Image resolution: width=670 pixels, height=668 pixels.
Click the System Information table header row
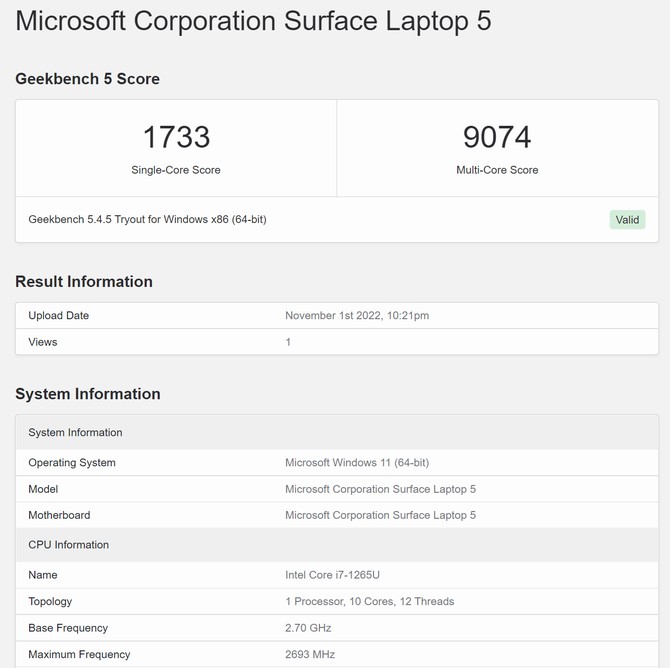(337, 432)
